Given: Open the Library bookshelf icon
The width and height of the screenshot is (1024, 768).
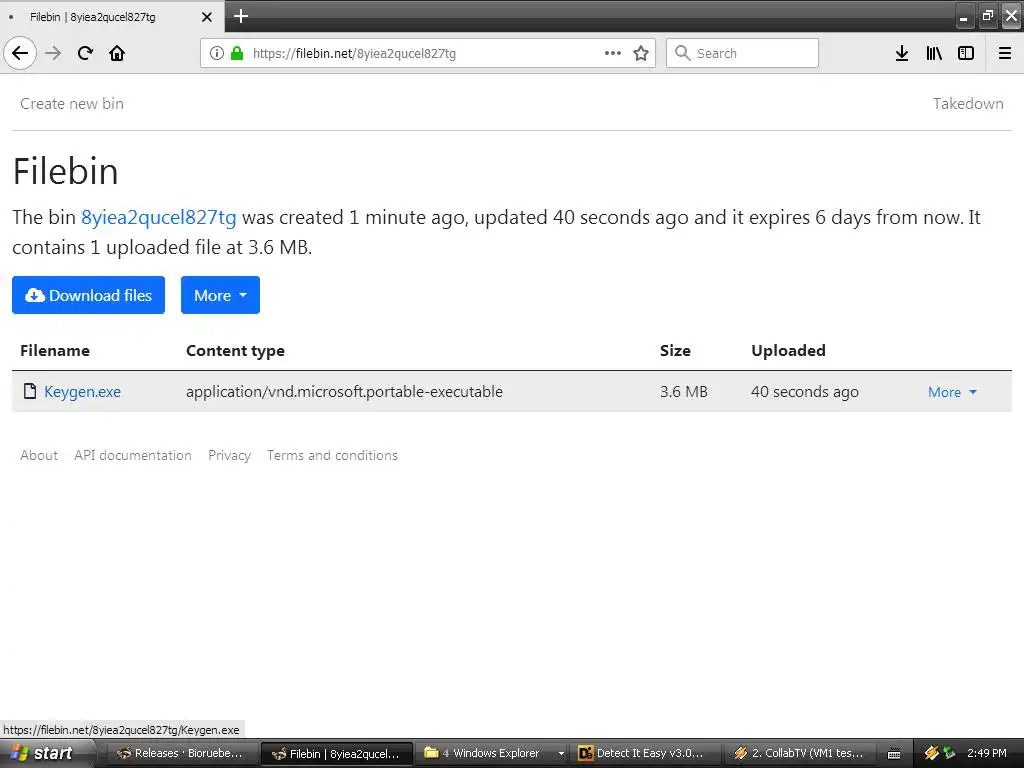Looking at the screenshot, I should pos(934,53).
